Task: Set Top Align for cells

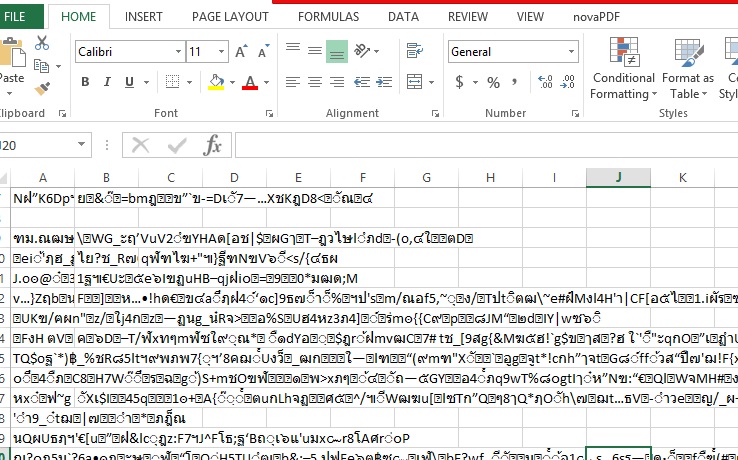Action: 293,49
